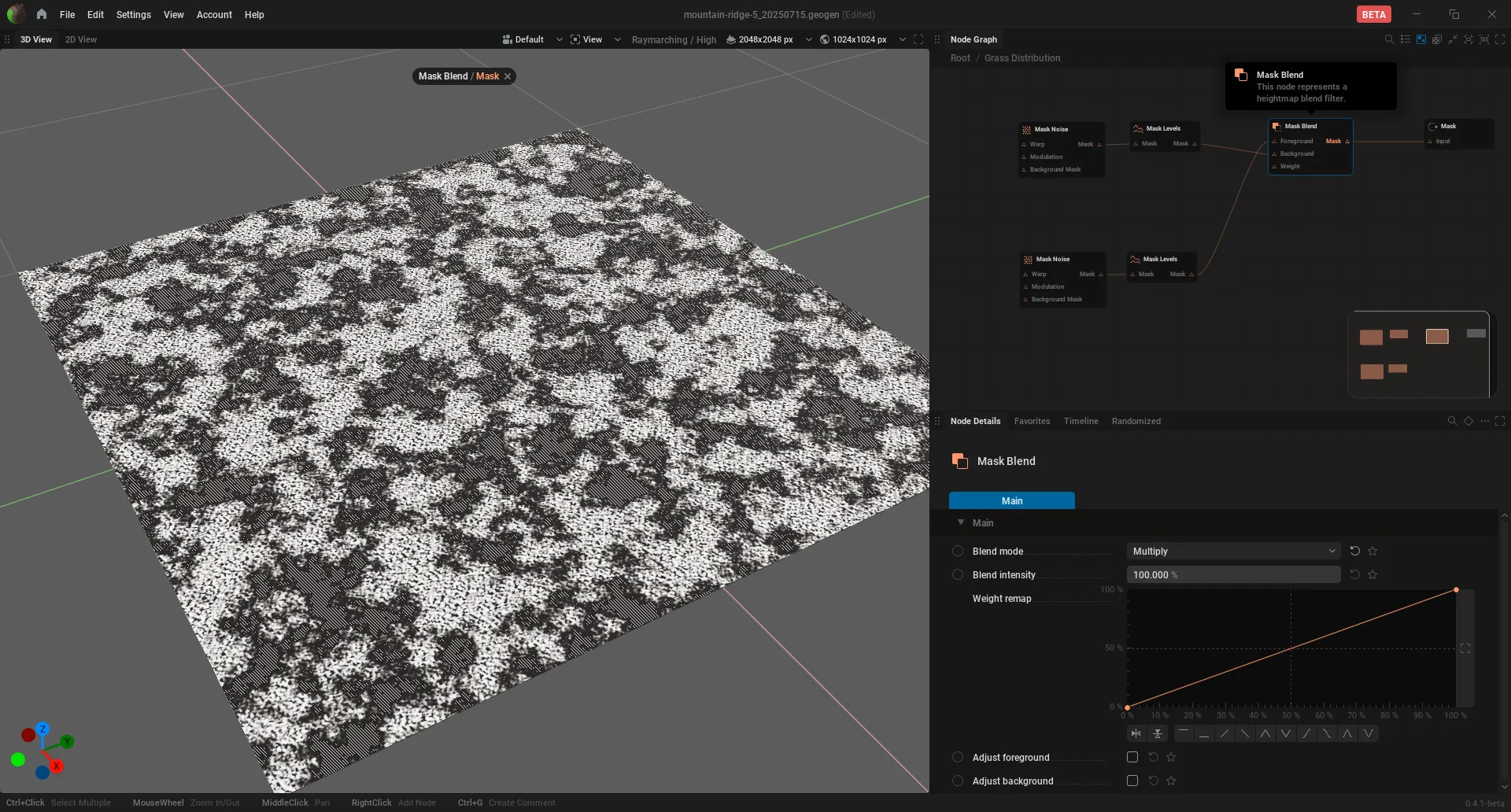Search in the Node Details panel

tap(1453, 421)
